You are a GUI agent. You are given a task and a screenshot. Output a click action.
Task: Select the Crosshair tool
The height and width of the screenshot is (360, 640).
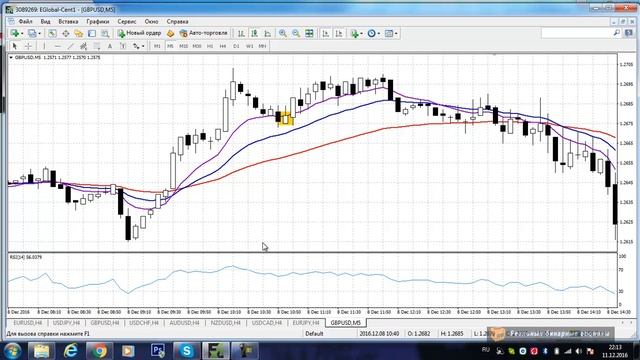tap(28, 46)
